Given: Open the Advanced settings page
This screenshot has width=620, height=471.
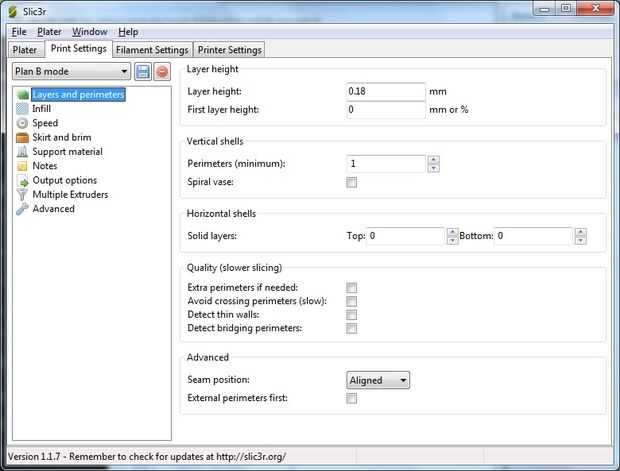Looking at the screenshot, I should [53, 209].
